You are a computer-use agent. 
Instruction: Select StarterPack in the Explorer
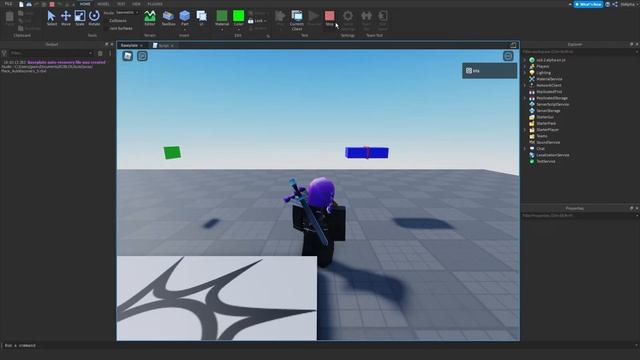[546, 123]
